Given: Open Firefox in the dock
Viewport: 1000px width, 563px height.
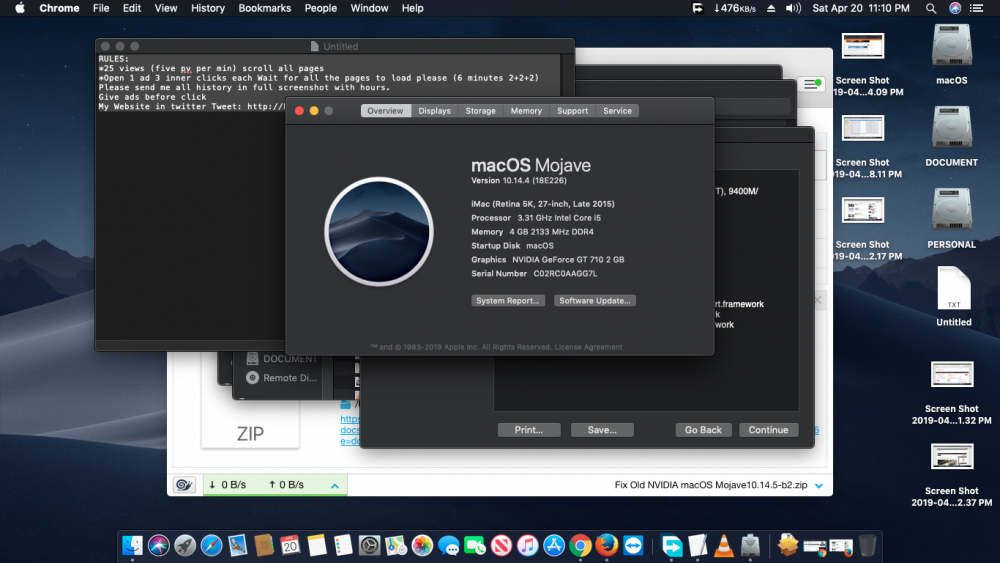Looking at the screenshot, I should [607, 546].
